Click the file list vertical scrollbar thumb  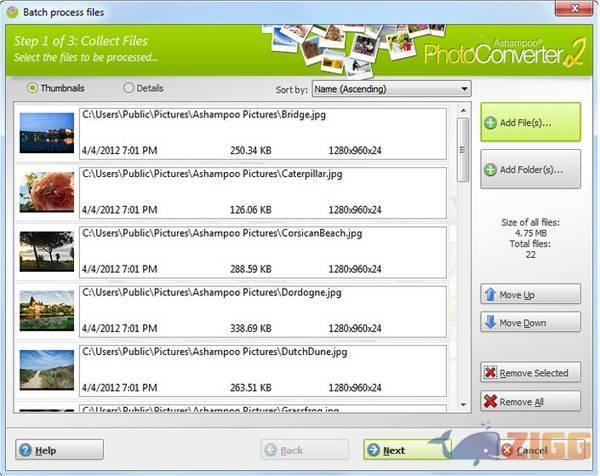[463, 150]
